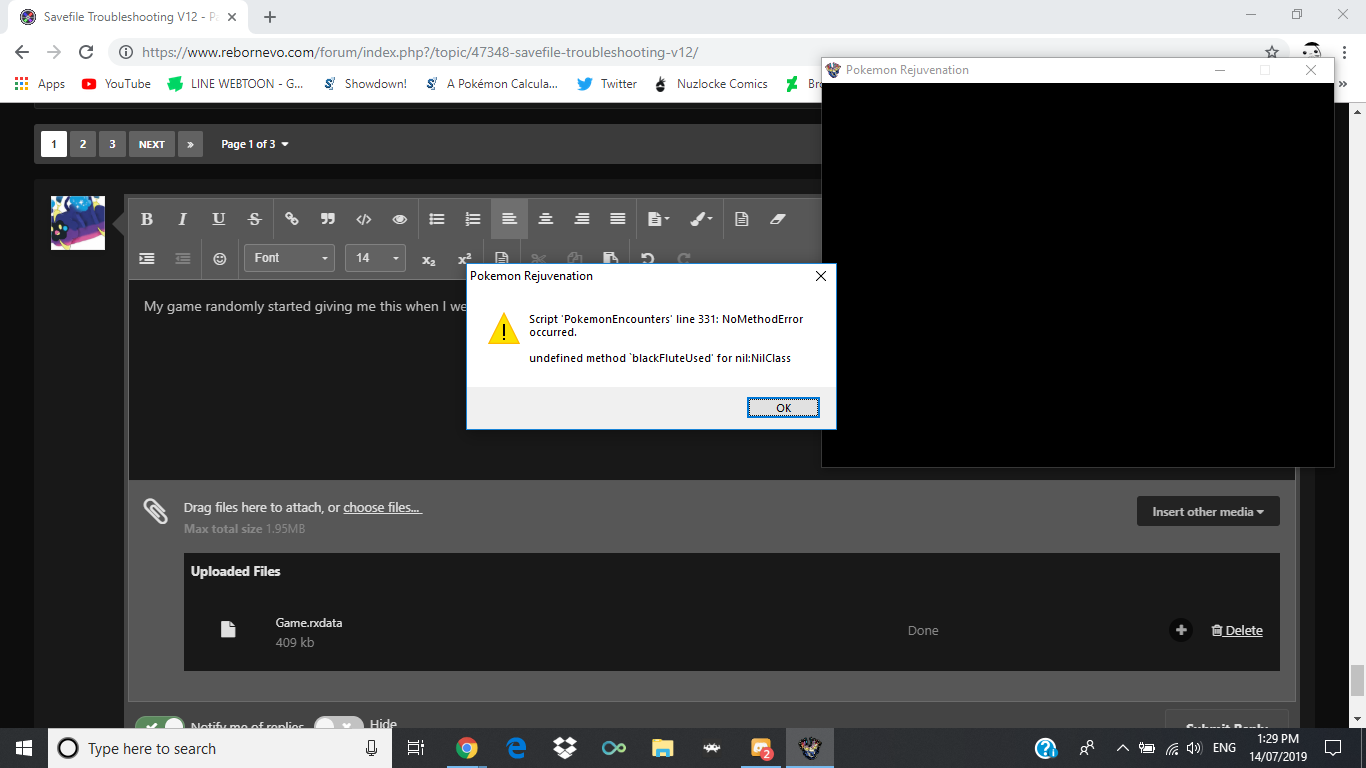Viewport: 1366px width, 768px height.
Task: Open the A Pokémon Calcula... bookmark
Action: click(x=492, y=84)
